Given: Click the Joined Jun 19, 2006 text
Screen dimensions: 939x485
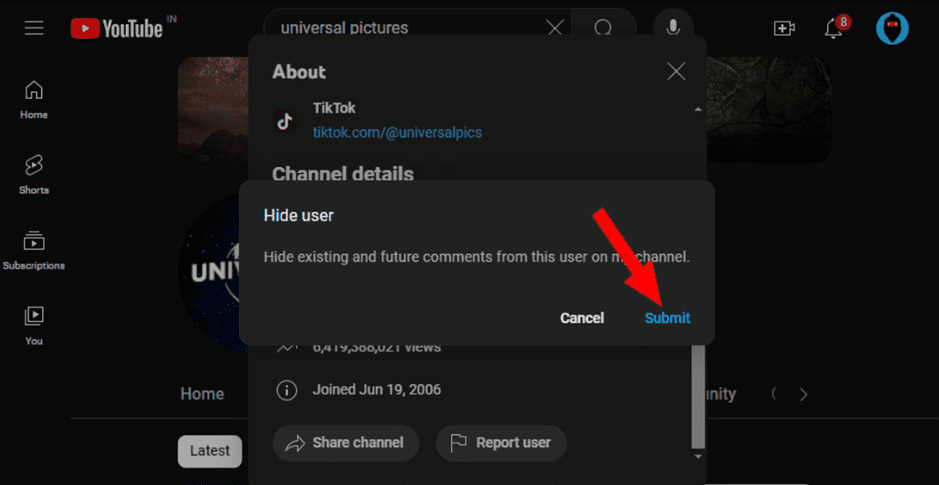Looking at the screenshot, I should [x=377, y=390].
